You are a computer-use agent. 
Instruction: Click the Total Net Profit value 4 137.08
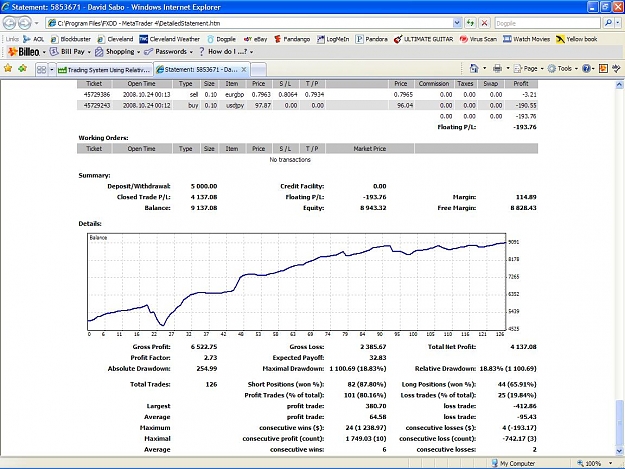[523, 347]
